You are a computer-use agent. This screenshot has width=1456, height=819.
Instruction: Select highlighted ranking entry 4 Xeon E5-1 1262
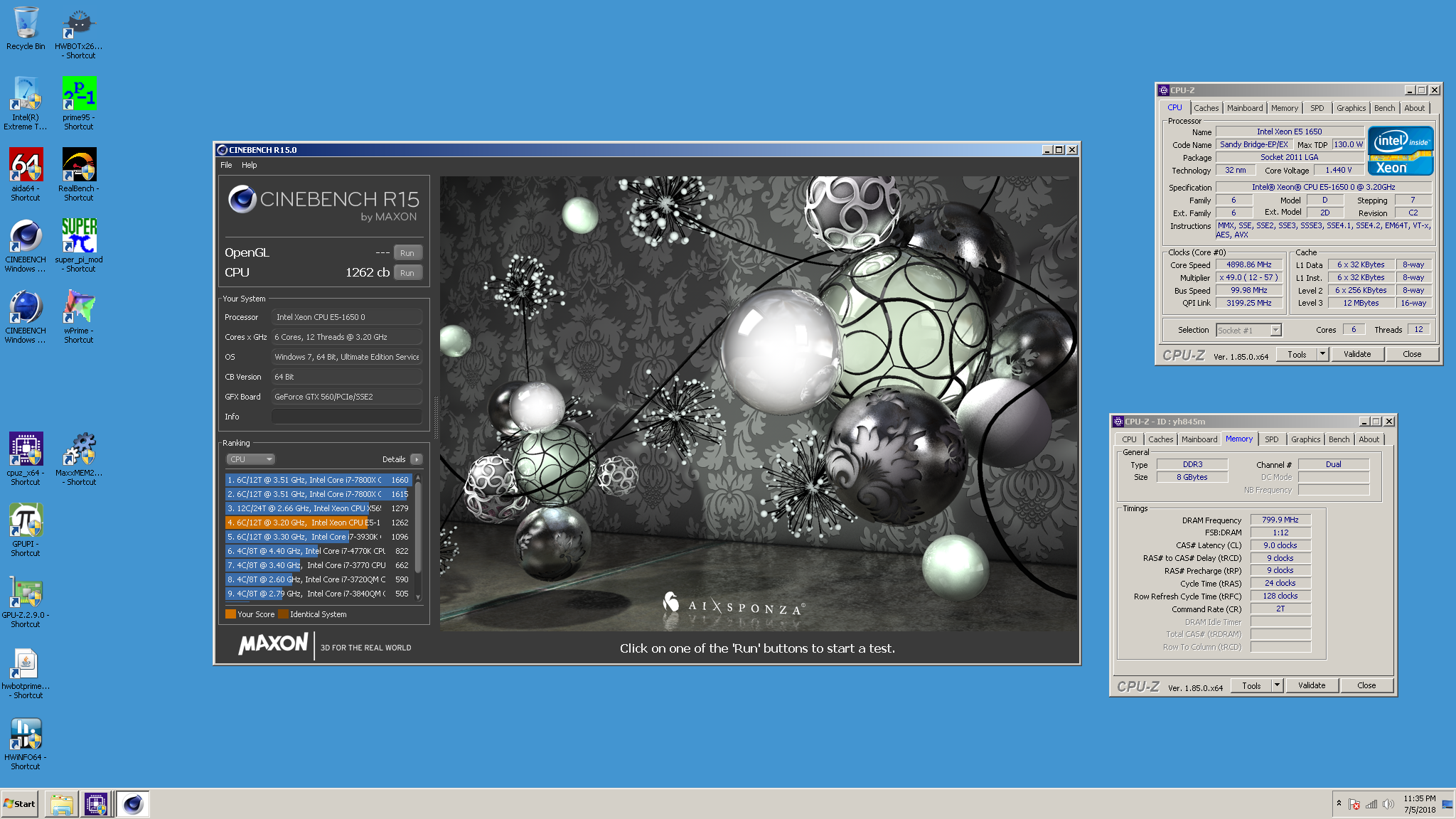click(x=318, y=523)
